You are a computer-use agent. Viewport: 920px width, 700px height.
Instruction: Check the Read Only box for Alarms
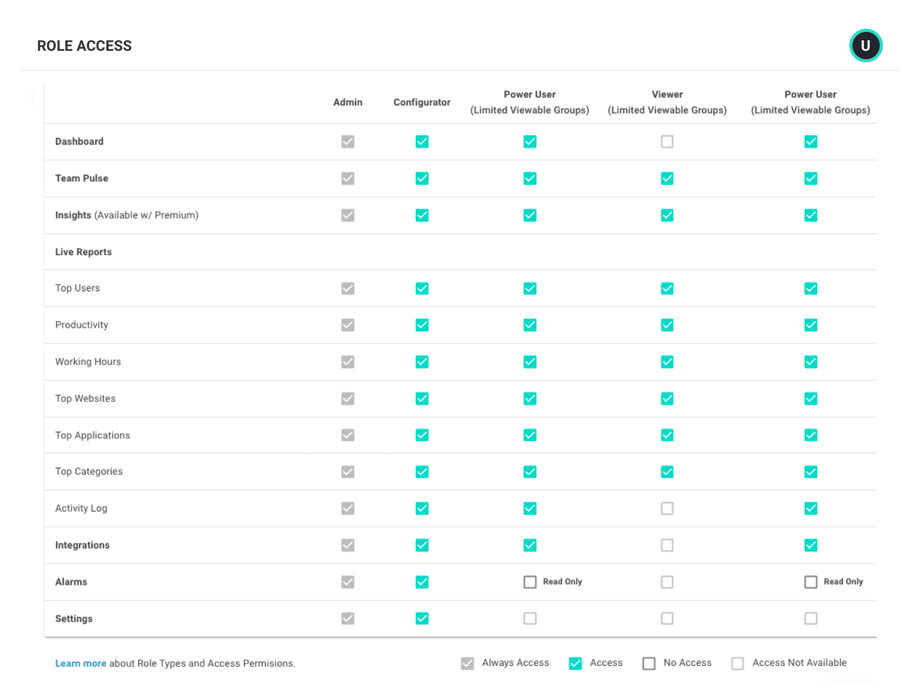click(530, 581)
